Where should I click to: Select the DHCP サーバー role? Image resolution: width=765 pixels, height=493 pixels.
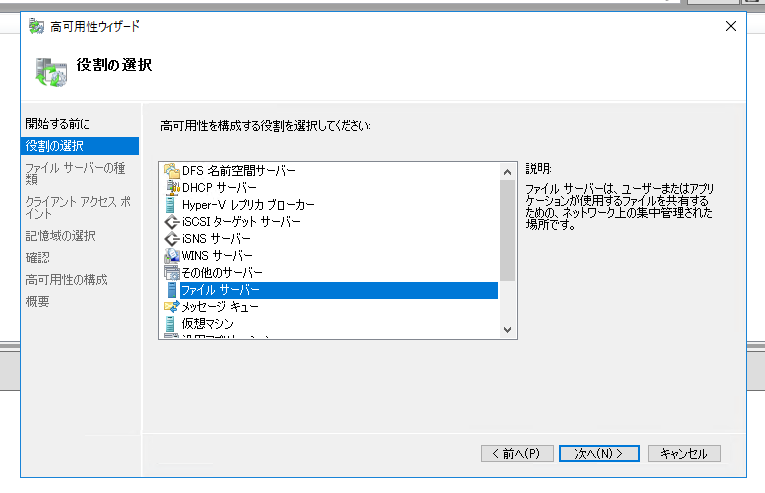point(219,188)
